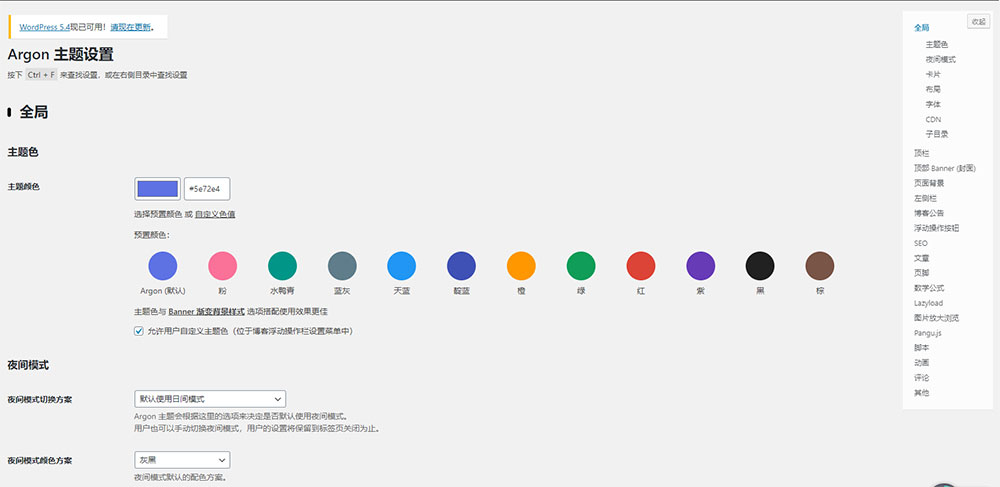Click the 全局 section heading
This screenshot has height=487, width=1000.
pos(34,112)
